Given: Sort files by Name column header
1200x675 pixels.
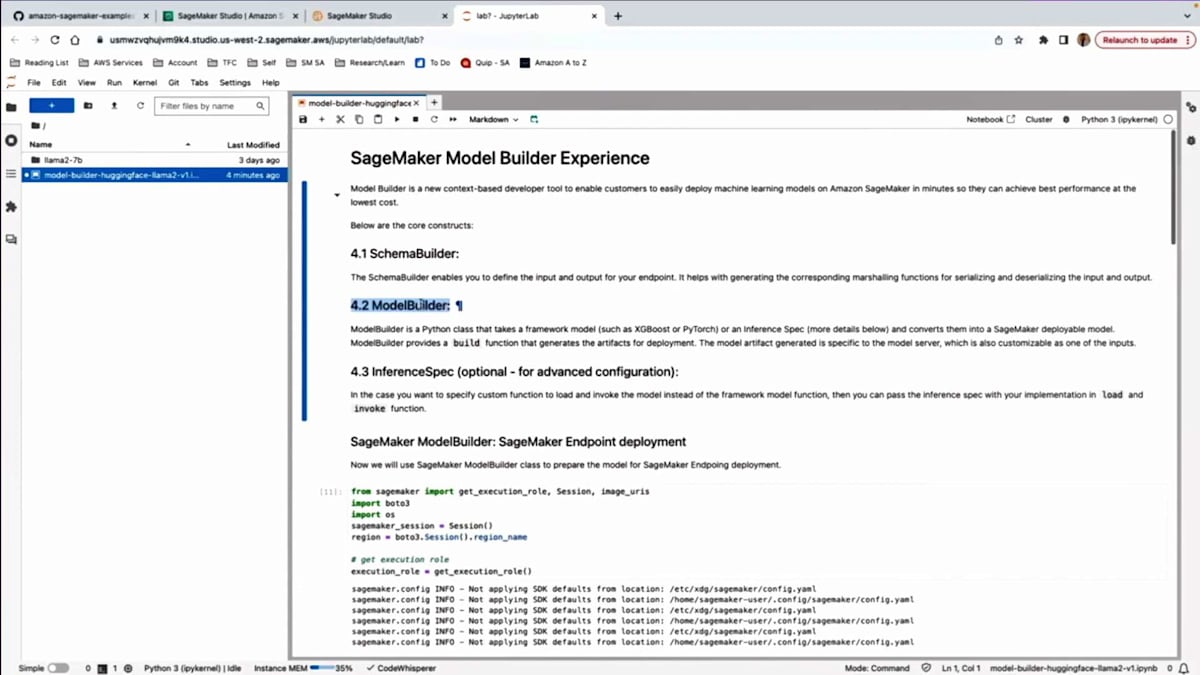Looking at the screenshot, I should point(110,145).
